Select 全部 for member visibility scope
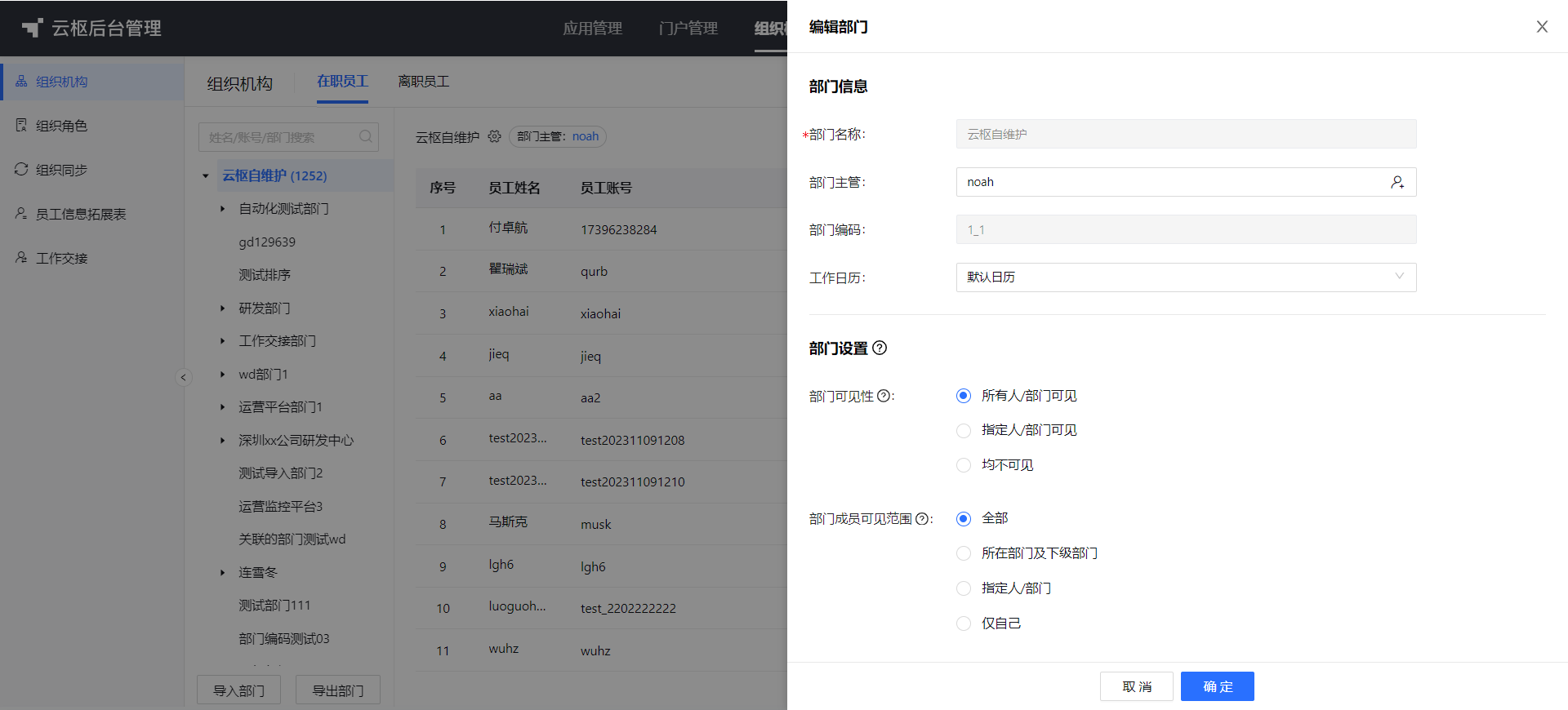The image size is (1568, 710). [x=964, y=518]
